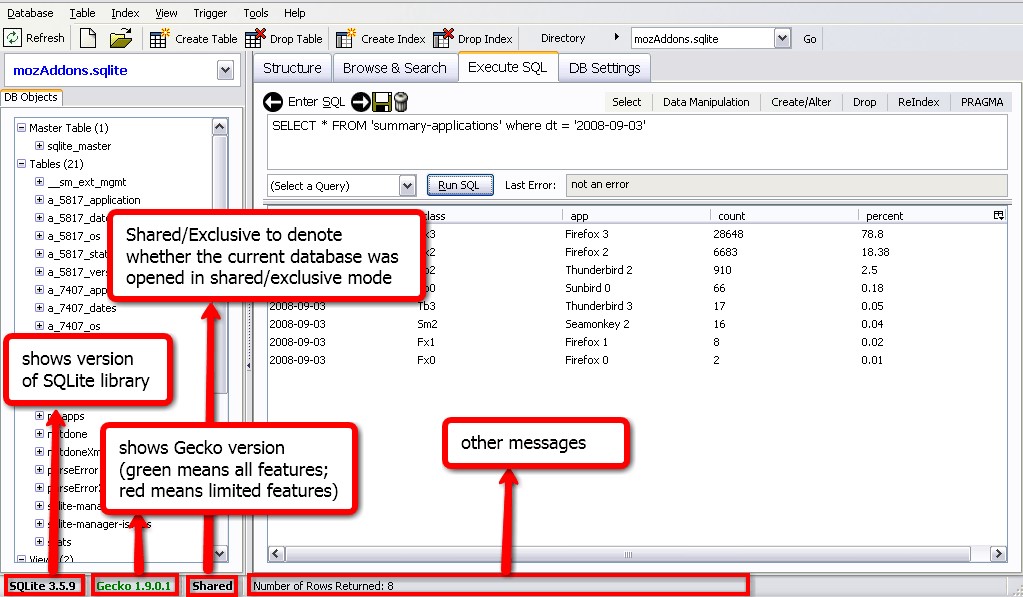Open the Select a Query dropdown
The height and width of the screenshot is (597, 1023).
[408, 184]
